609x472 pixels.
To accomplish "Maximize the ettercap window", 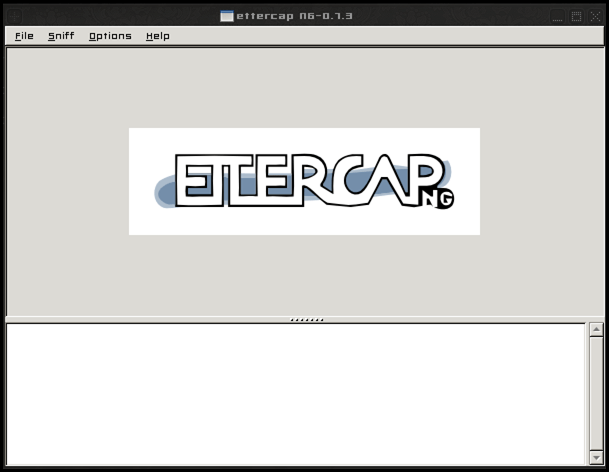I will pyautogui.click(x=576, y=16).
